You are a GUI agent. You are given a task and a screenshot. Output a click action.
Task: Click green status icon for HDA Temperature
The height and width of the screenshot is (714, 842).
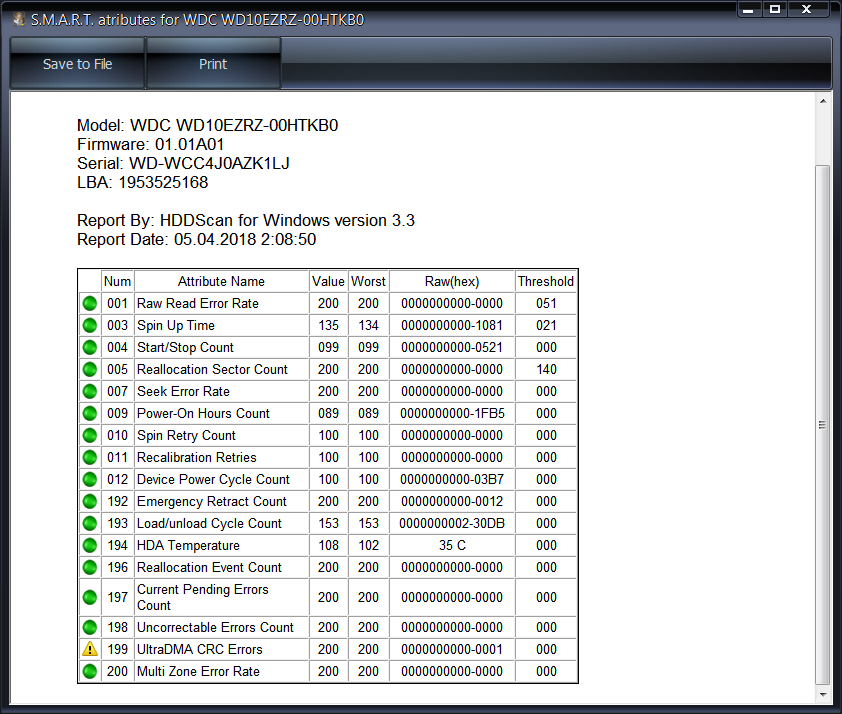point(90,545)
